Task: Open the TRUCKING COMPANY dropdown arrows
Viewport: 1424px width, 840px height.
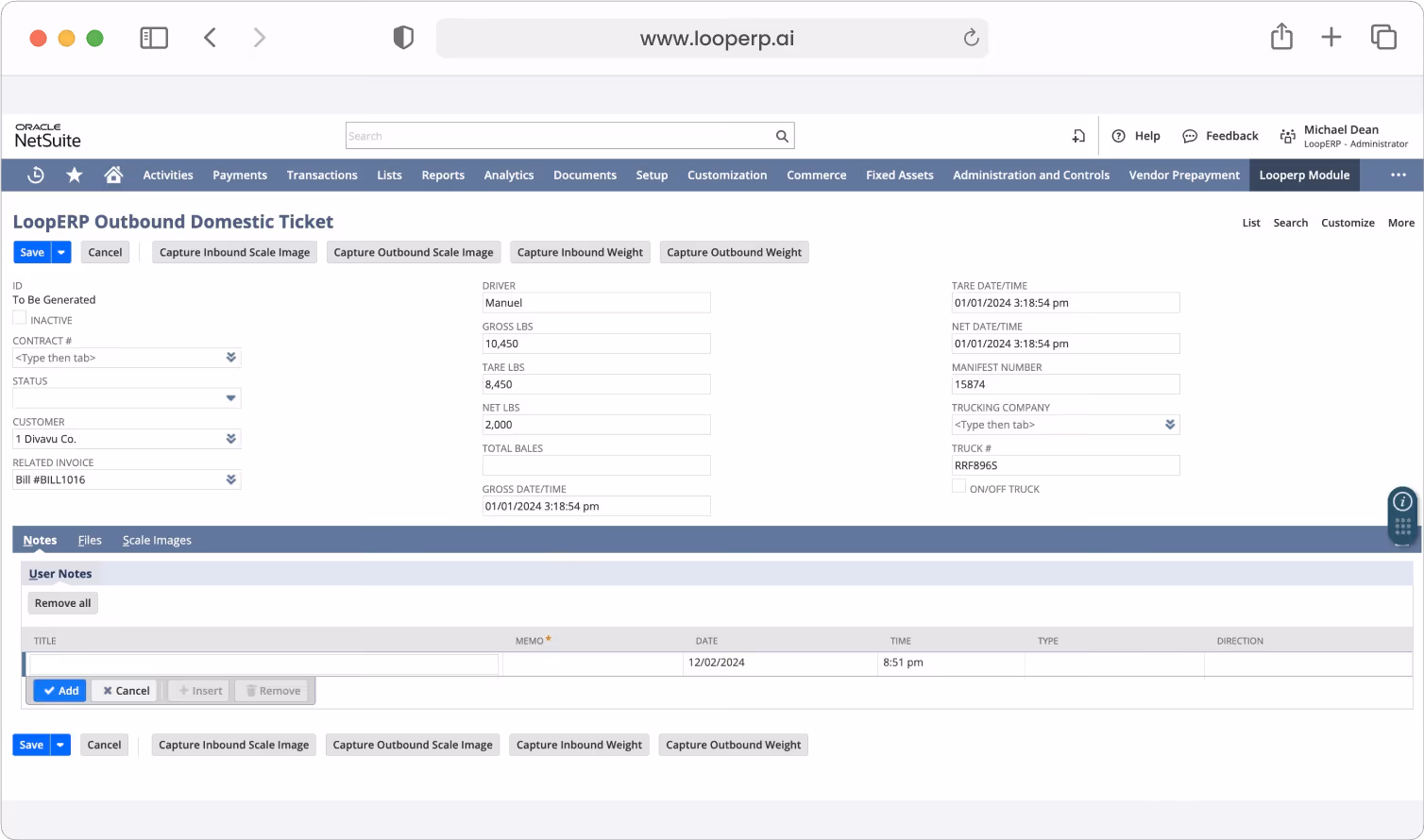Action: coord(1170,425)
